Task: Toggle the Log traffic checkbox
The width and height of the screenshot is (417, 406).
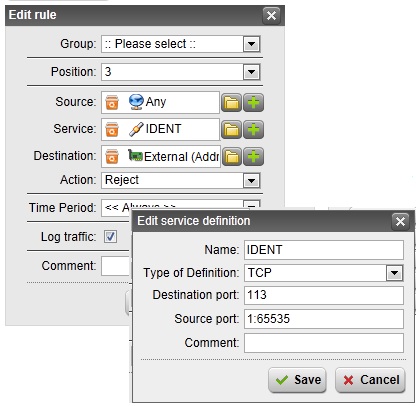Action: pos(110,237)
